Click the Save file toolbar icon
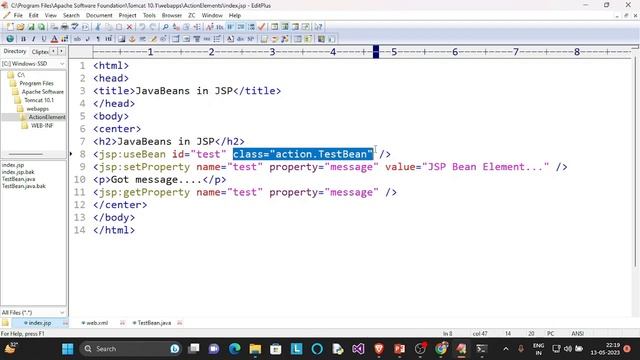This screenshot has height=360, width=640. (31, 27)
